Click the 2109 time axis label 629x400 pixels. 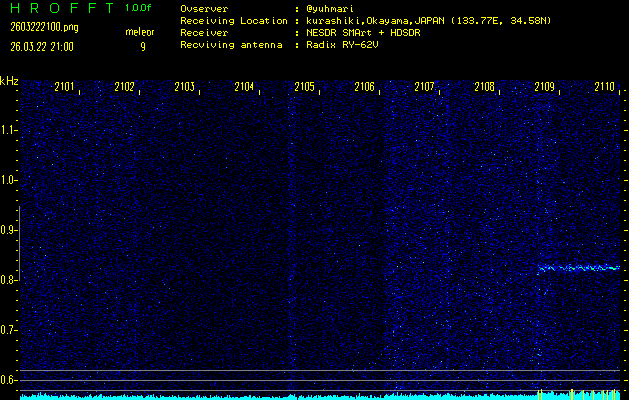545,87
